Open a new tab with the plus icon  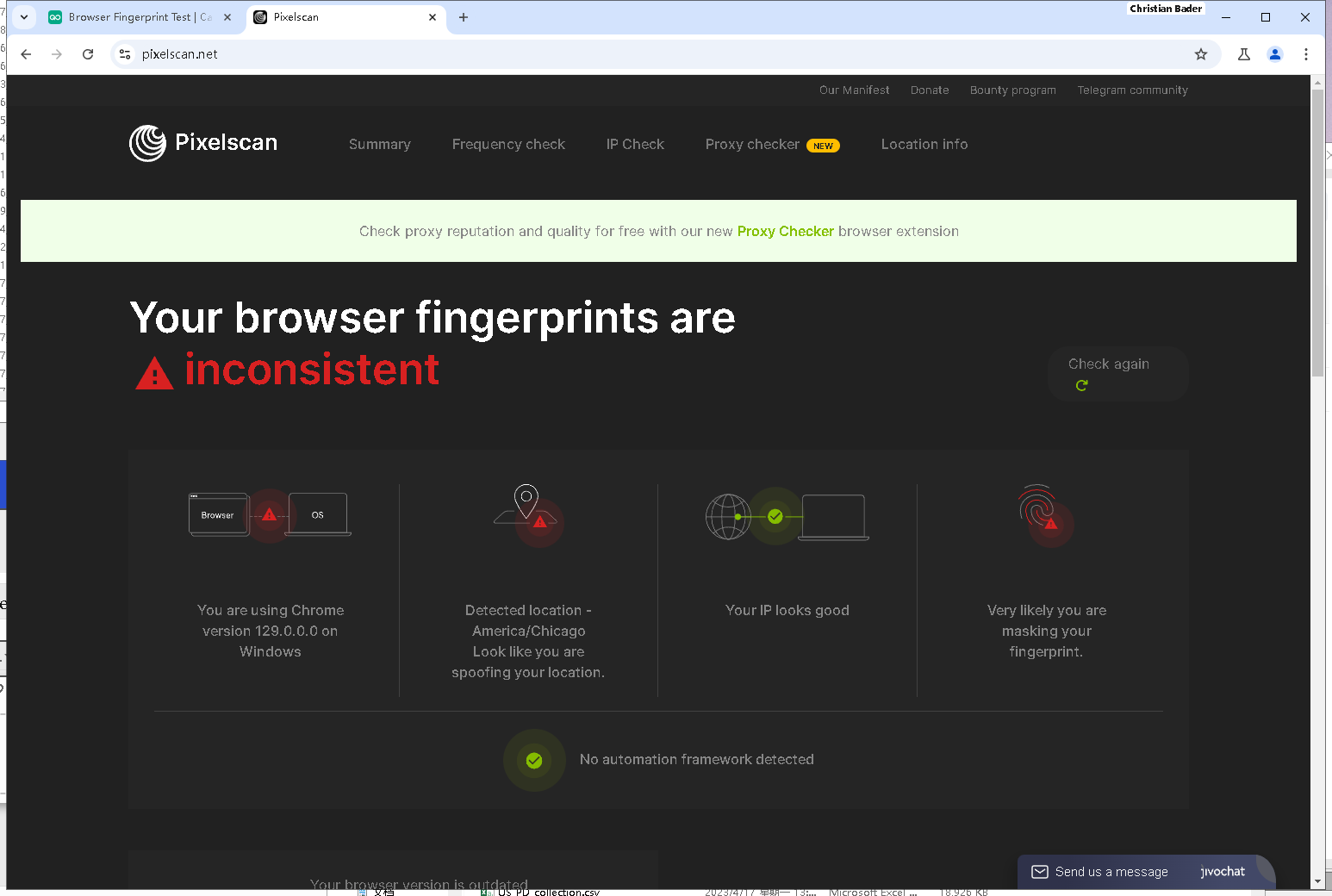click(x=464, y=17)
